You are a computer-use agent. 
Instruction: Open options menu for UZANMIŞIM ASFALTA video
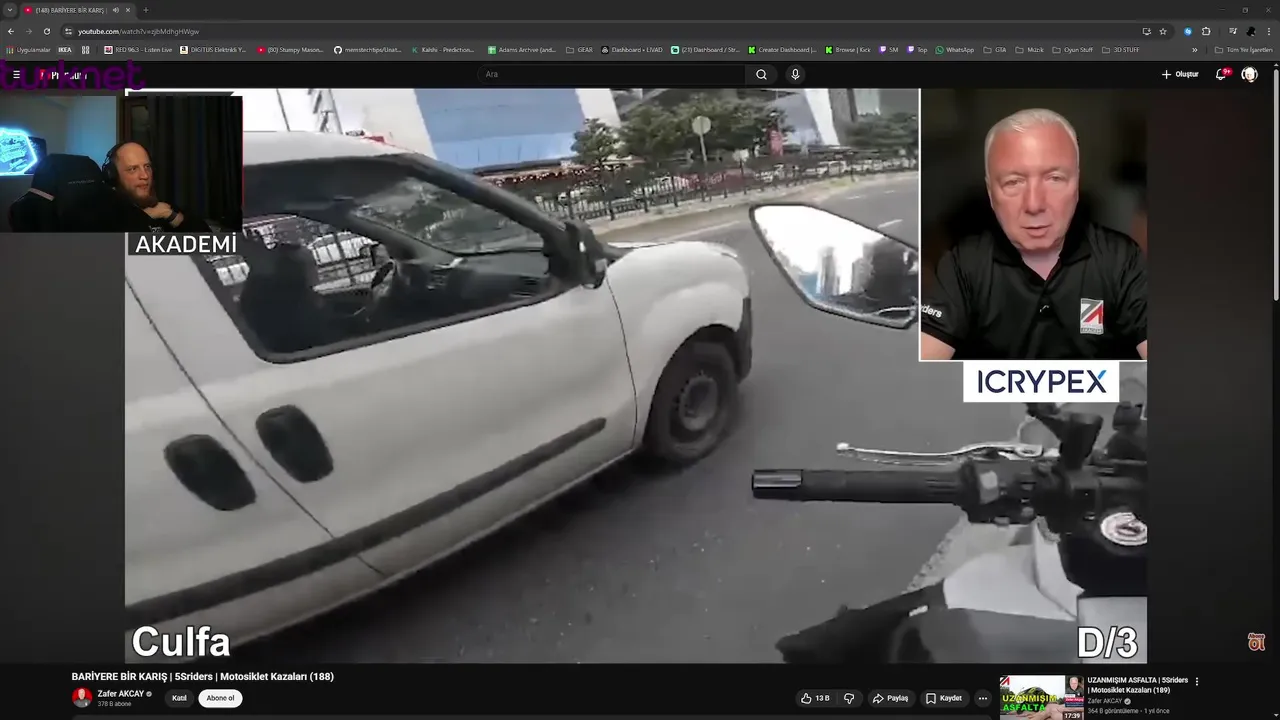tap(1197, 681)
